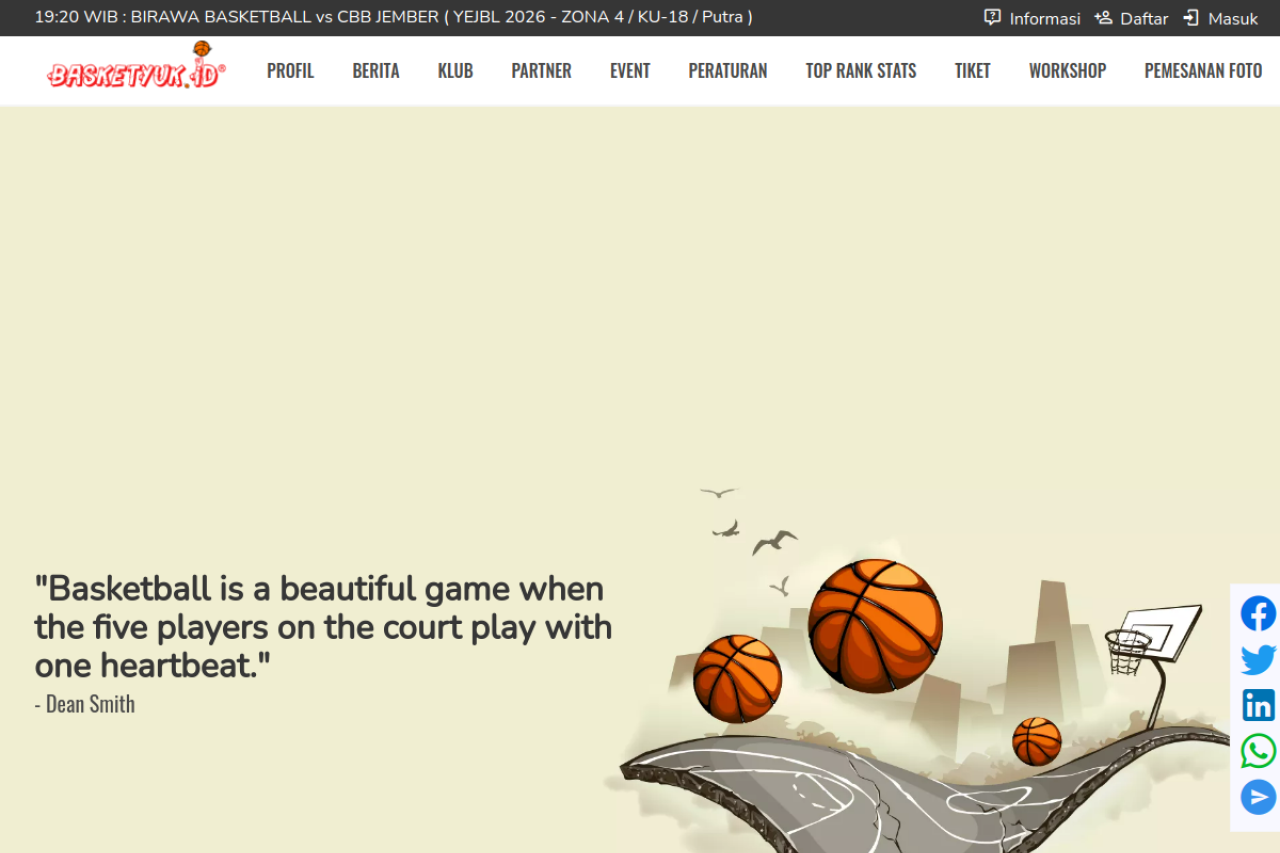Click the Masuk login icon
The width and height of the screenshot is (1280, 853).
[x=1191, y=18]
